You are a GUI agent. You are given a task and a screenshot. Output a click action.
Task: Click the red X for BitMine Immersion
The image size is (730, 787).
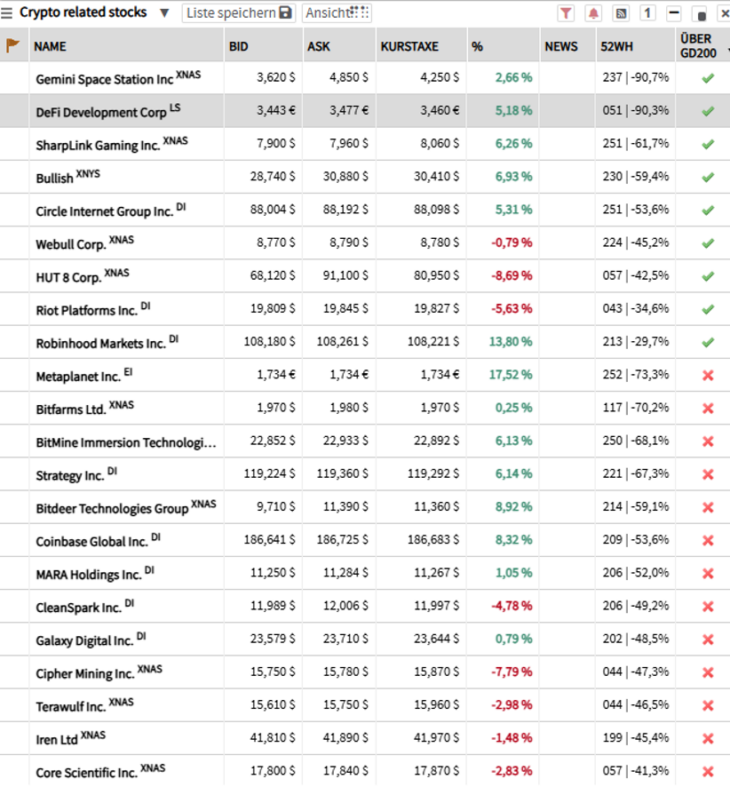click(708, 442)
